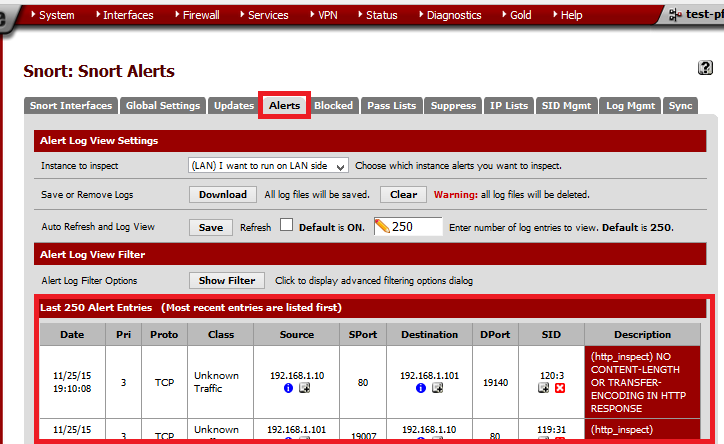The width and height of the screenshot is (724, 444).
Task: Suppress alert SID 120:3 with plus icon
Action: [x=543, y=388]
